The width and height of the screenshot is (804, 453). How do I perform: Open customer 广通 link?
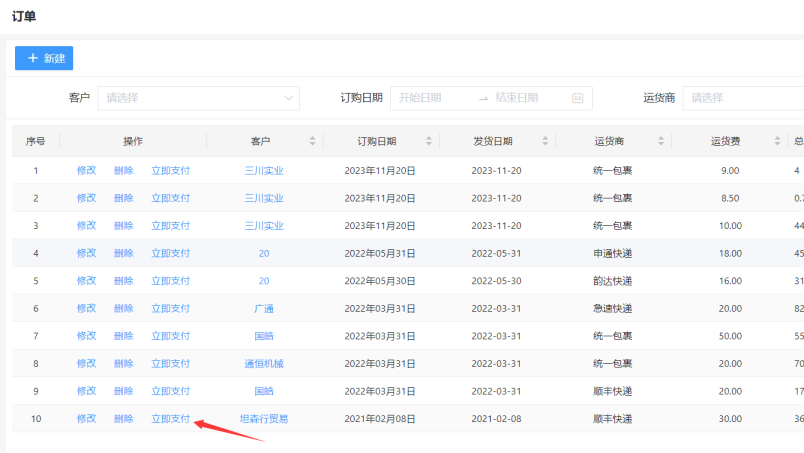pos(264,309)
